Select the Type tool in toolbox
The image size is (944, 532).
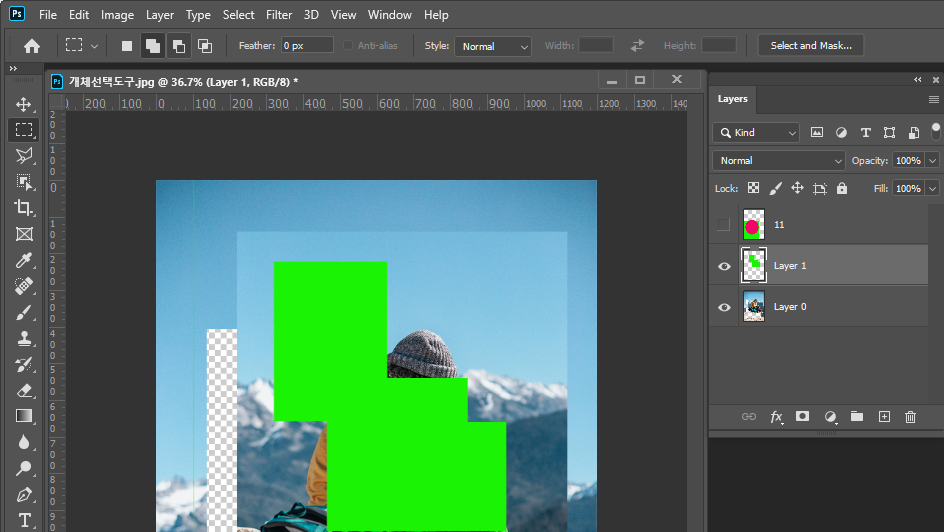[x=23, y=519]
